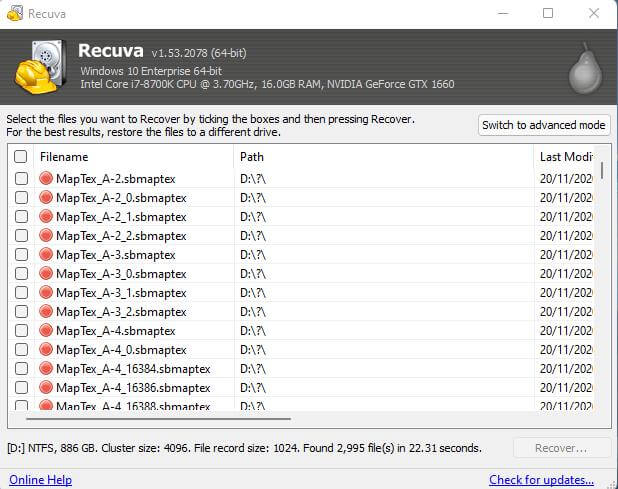
Task: Tick checkbox for MapTex_A-2.sbmaptex
Action: [21, 178]
